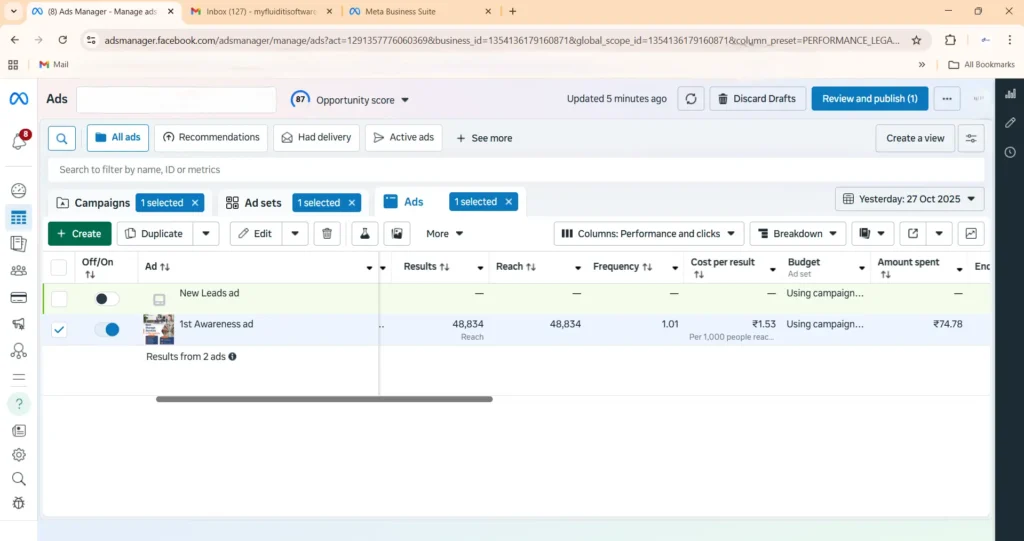1024x541 pixels.
Task: Click the Edit button
Action: [256, 233]
